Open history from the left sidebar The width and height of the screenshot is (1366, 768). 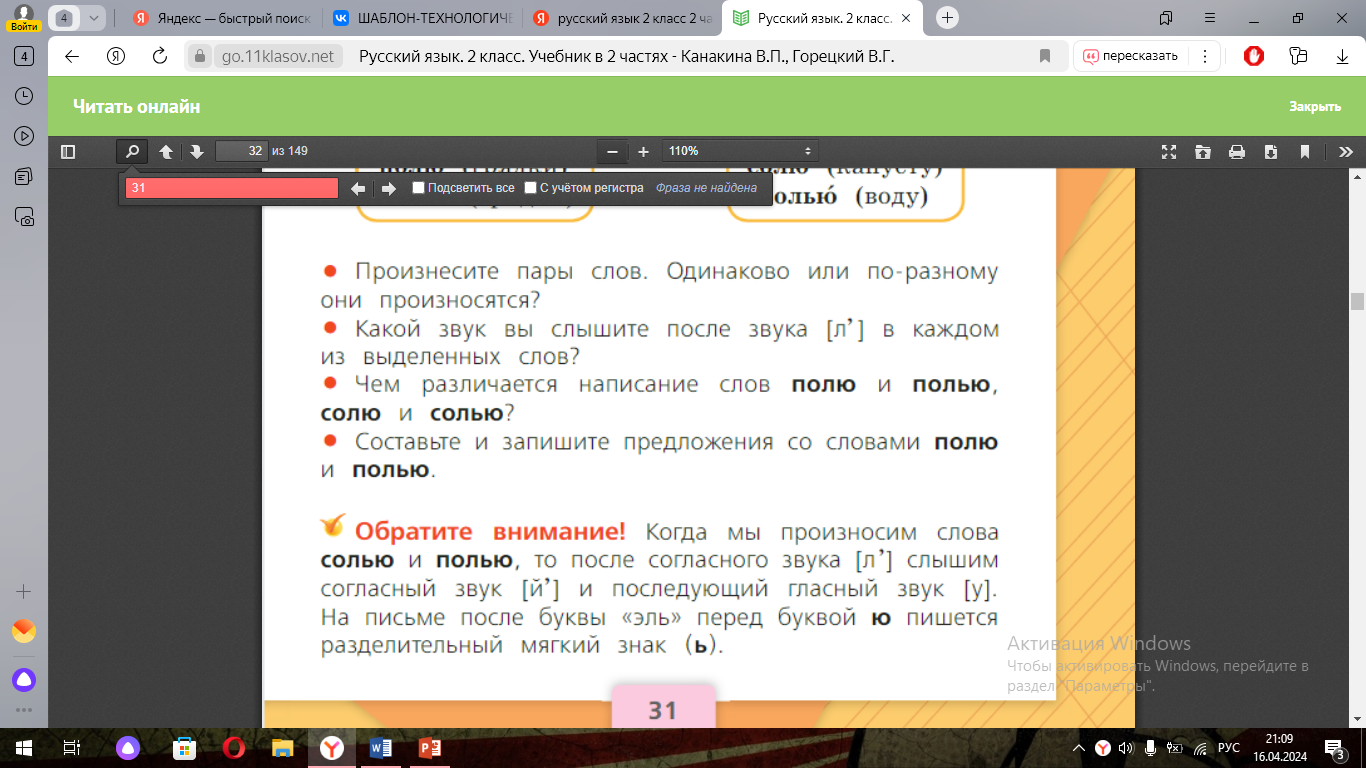(x=25, y=96)
